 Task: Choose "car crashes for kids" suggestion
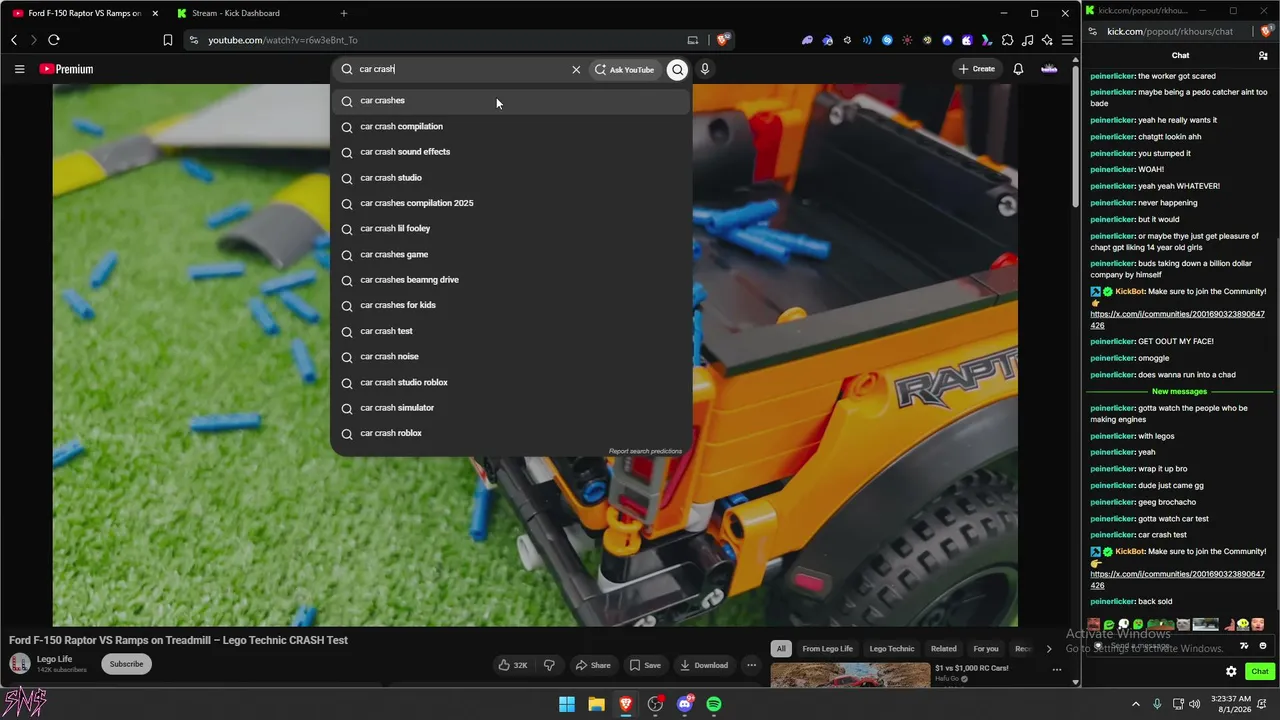(511, 305)
